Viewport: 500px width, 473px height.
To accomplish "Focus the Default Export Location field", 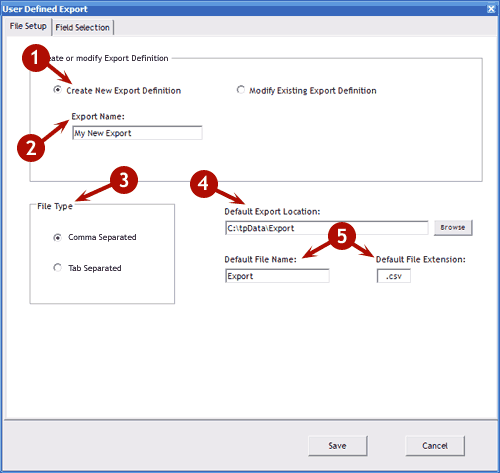I will tap(326, 228).
